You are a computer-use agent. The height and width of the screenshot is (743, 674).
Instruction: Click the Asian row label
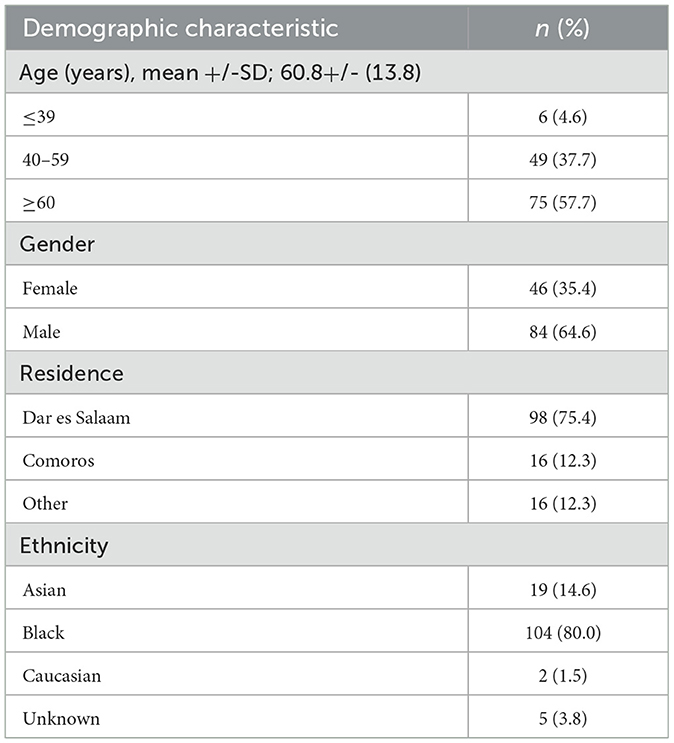coord(44,589)
